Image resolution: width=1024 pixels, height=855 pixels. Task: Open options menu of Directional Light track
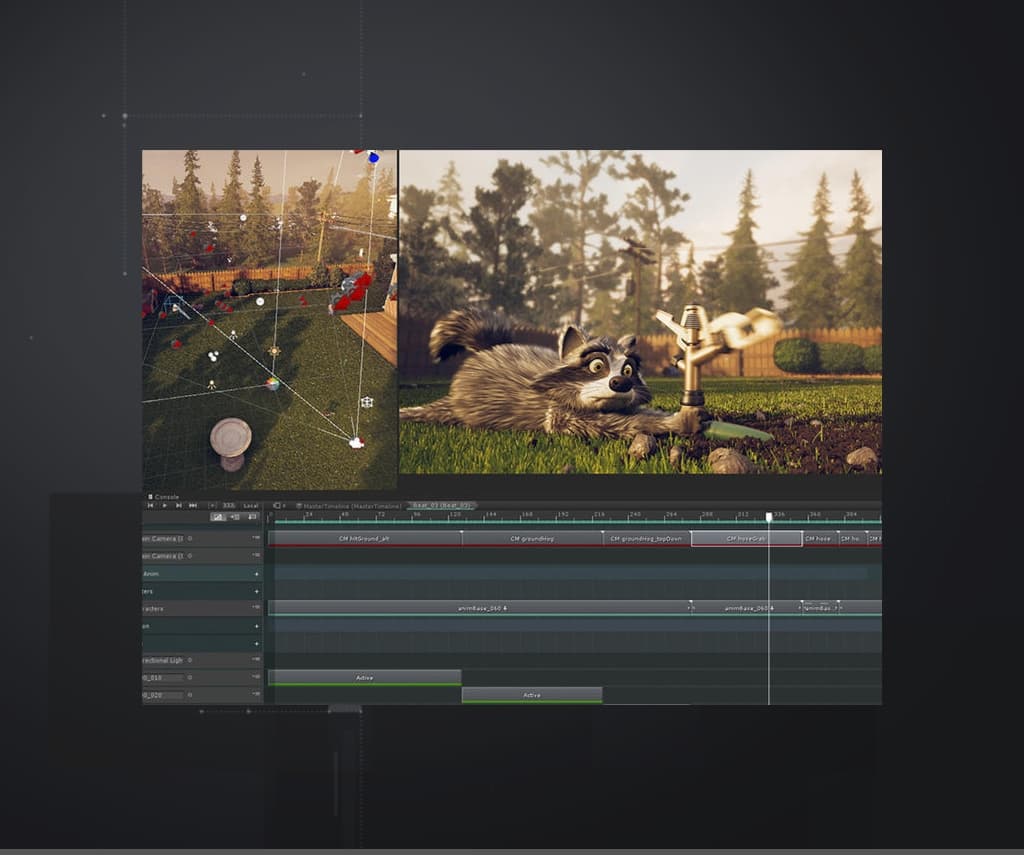coord(257,660)
